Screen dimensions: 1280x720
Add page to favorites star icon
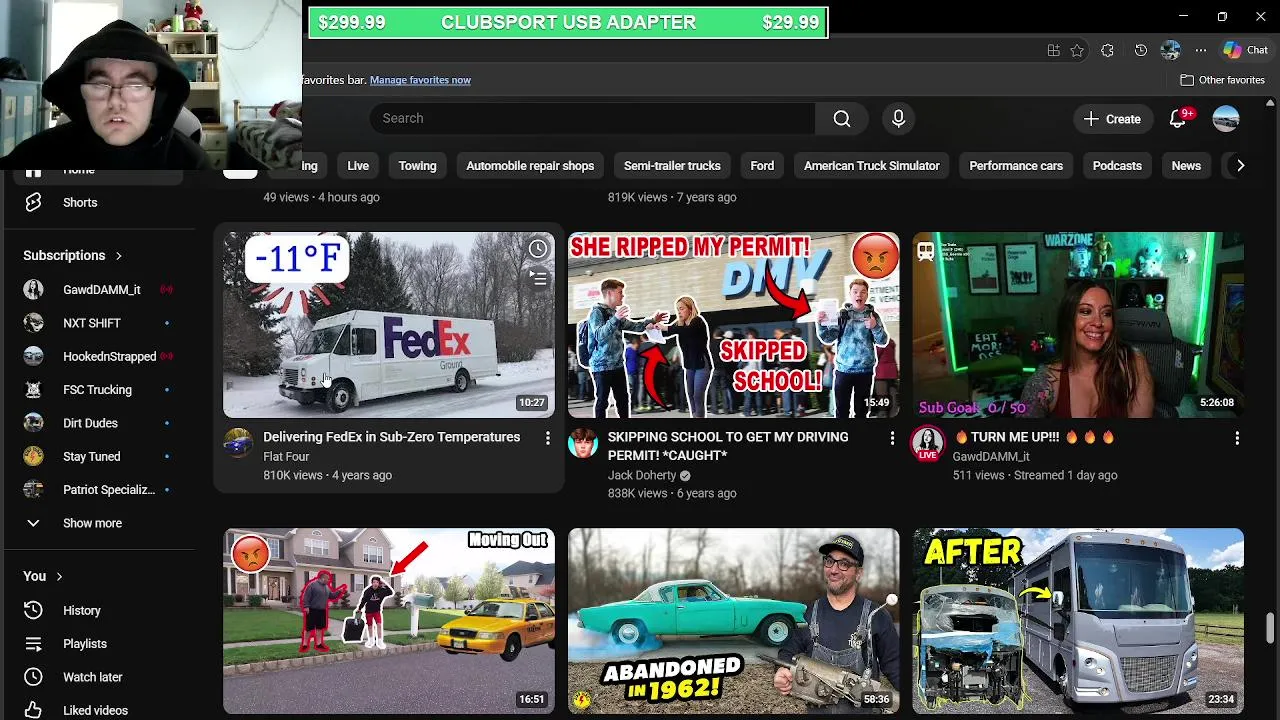tap(1077, 50)
